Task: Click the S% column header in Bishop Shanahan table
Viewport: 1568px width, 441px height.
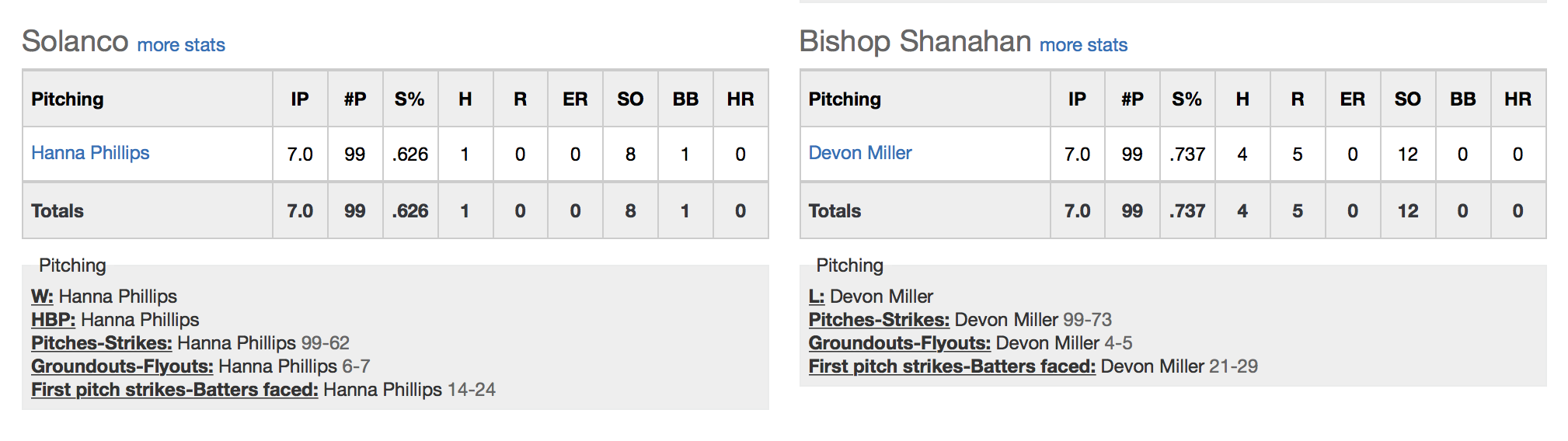Action: tap(1187, 99)
